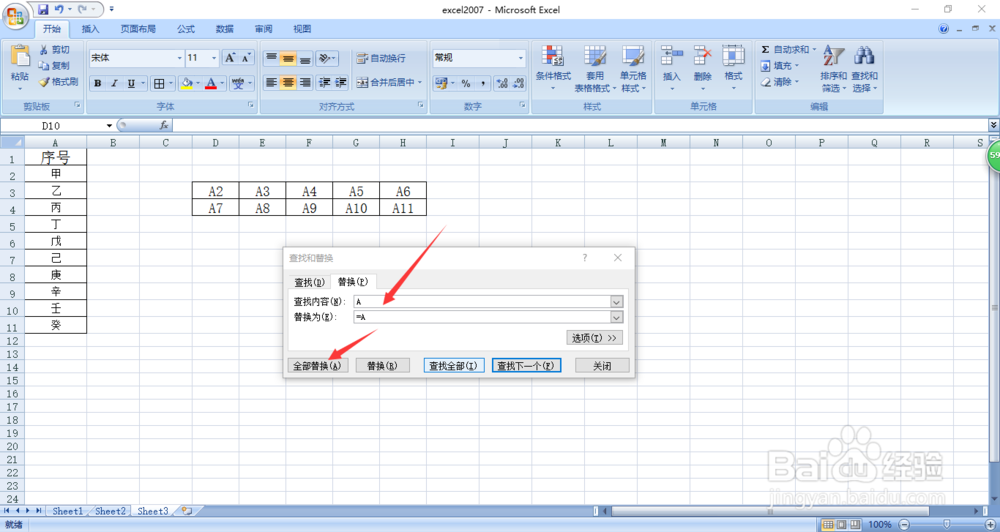Click the Find what input field
The image size is (1000, 532).
pyautogui.click(x=482, y=302)
